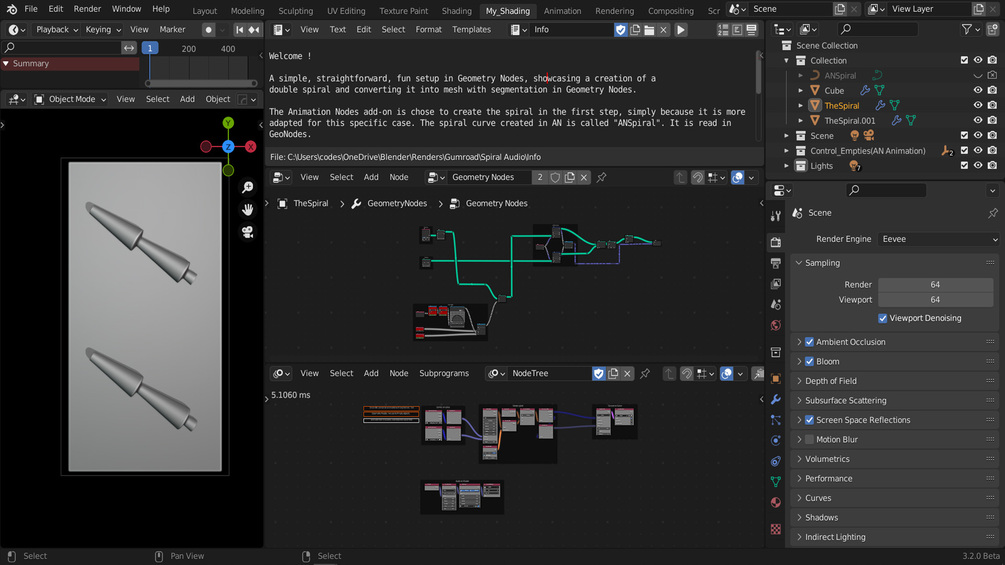Open the Output properties tab

coord(776,263)
